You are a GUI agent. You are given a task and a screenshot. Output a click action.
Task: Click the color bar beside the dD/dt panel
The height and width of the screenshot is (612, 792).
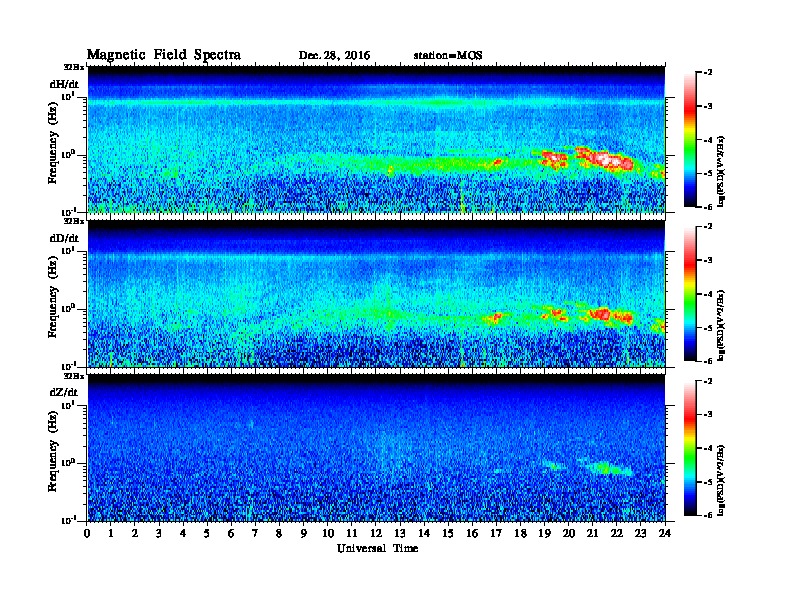(x=690, y=294)
